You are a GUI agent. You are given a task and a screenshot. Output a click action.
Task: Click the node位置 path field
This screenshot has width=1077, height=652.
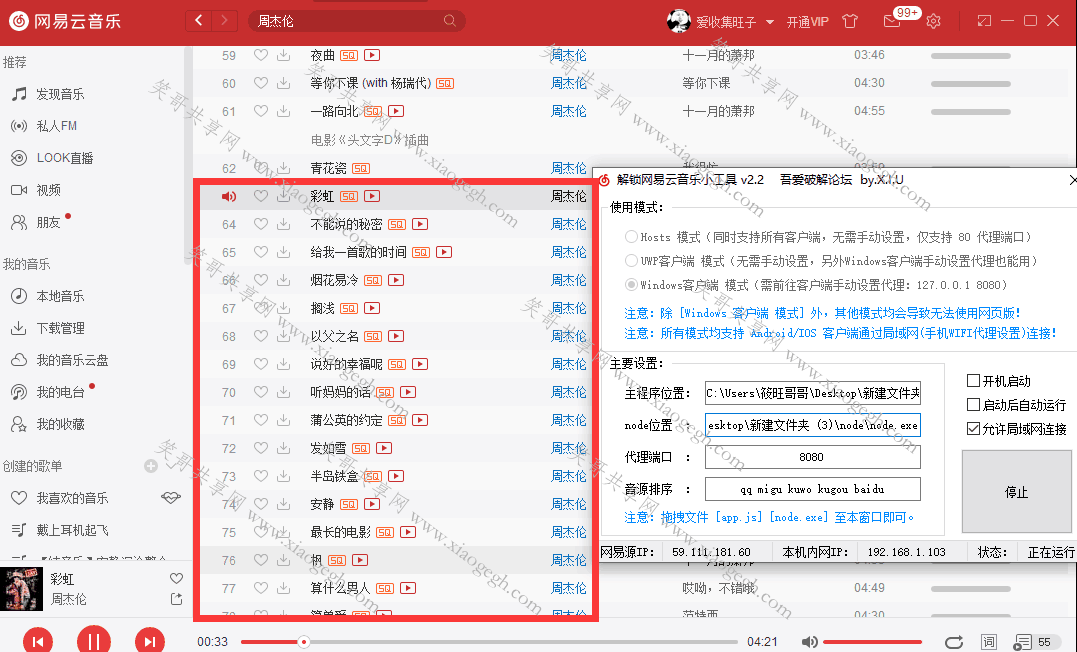coord(813,425)
